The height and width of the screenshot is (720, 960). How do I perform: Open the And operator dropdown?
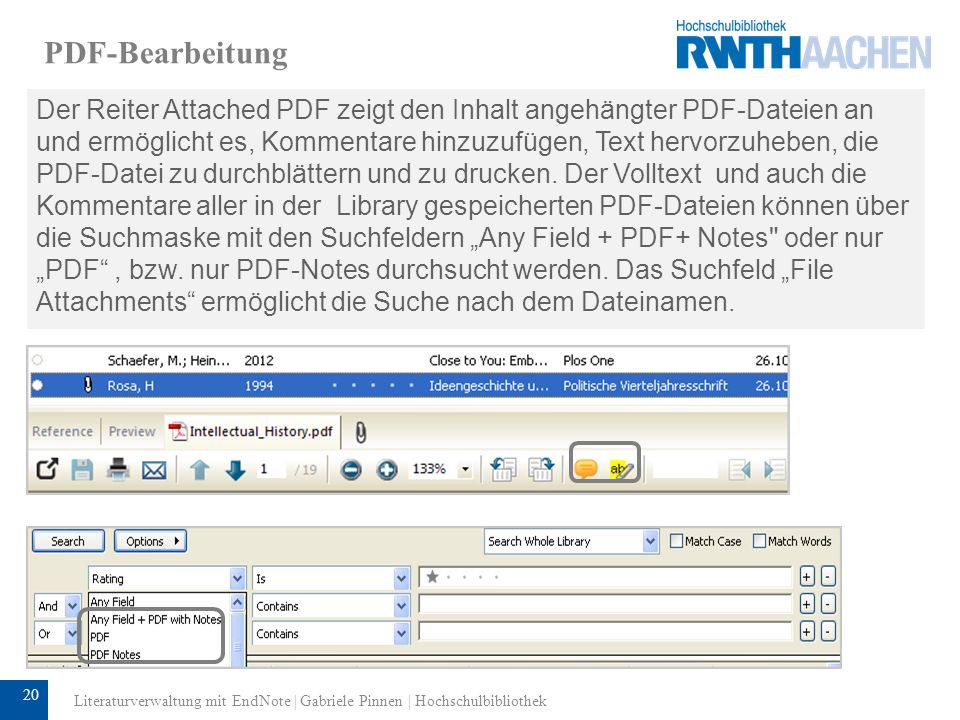coord(72,606)
